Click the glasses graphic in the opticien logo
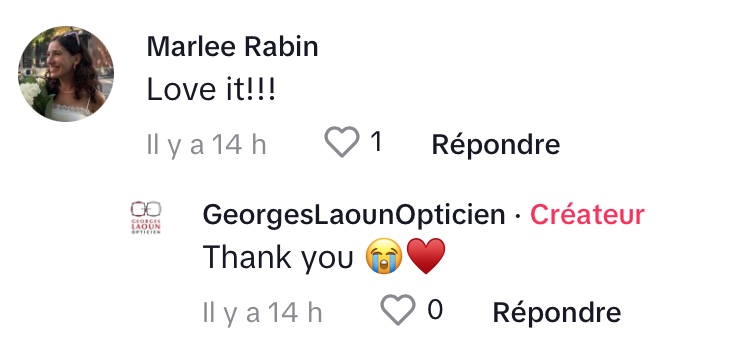 [146, 209]
